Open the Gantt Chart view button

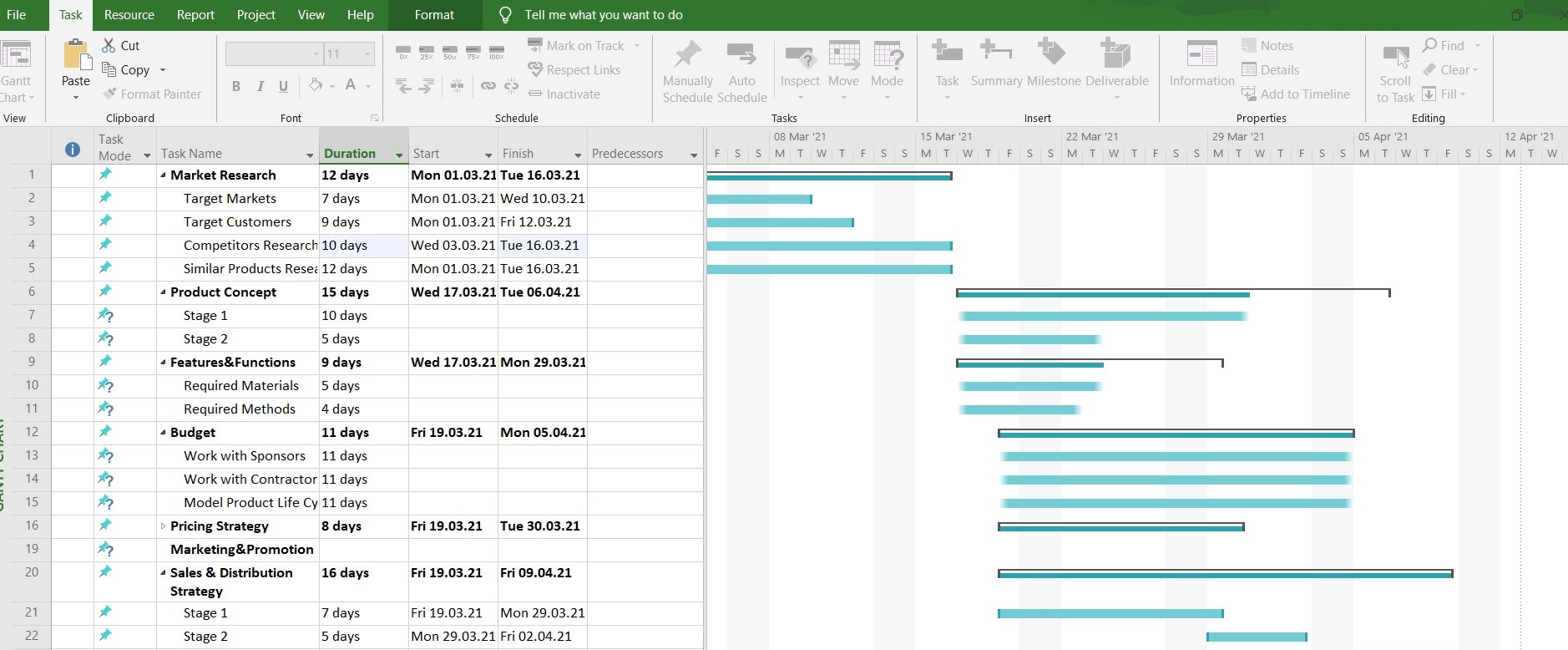[16, 71]
